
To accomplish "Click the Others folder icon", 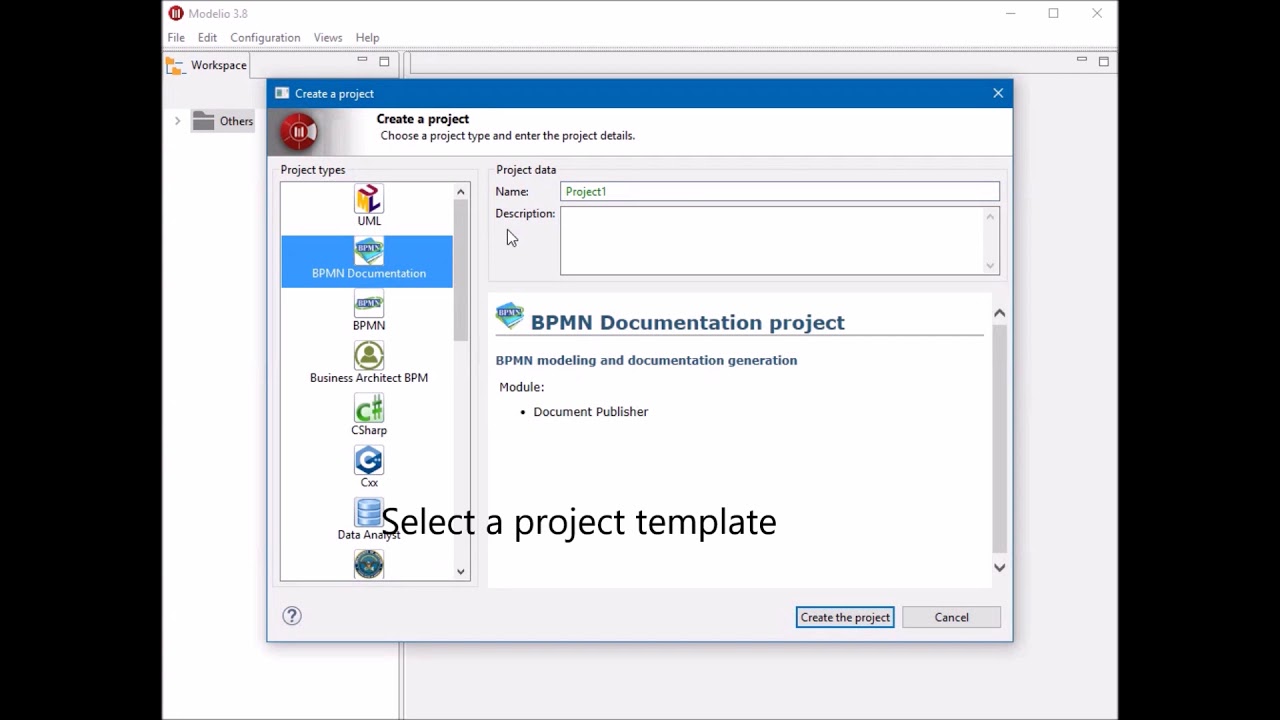I will click(x=204, y=121).
